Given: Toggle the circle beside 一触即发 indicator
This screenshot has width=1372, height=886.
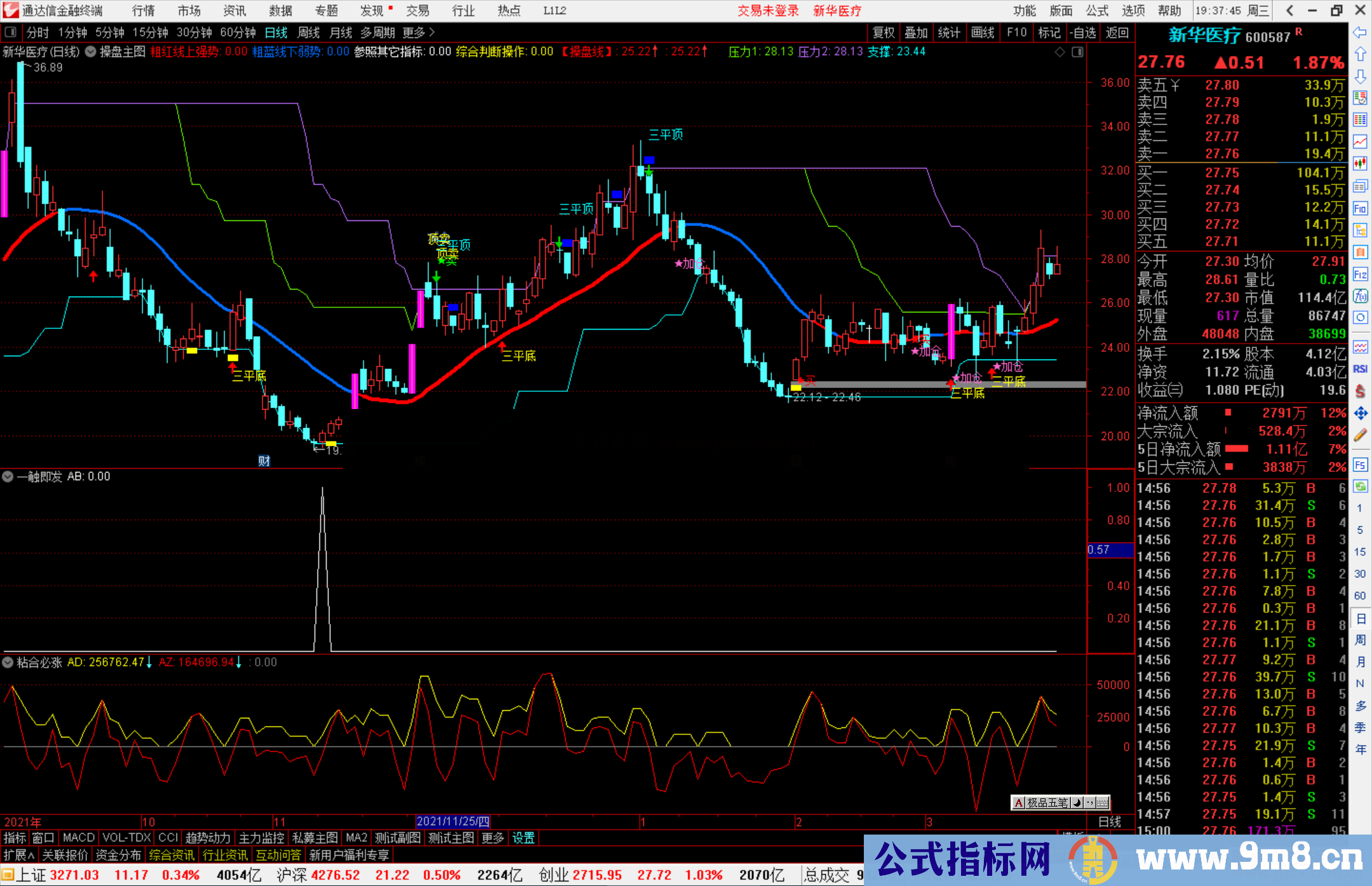Looking at the screenshot, I should click(x=8, y=476).
